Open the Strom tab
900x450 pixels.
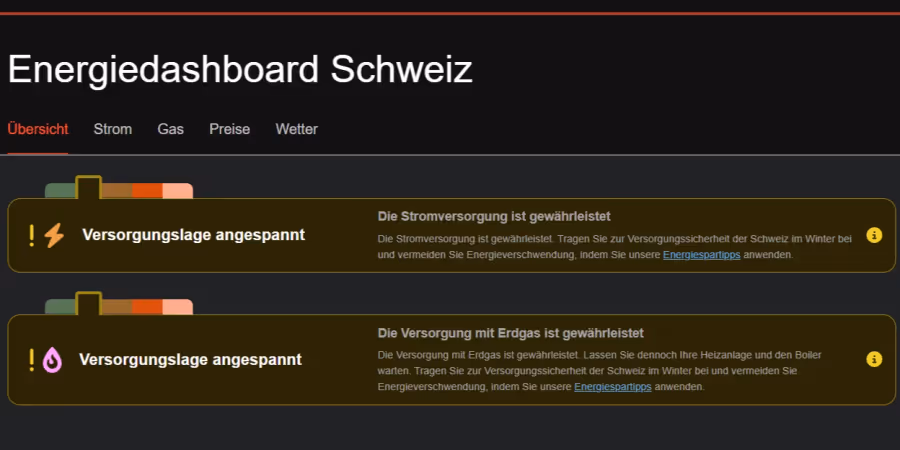(x=112, y=129)
